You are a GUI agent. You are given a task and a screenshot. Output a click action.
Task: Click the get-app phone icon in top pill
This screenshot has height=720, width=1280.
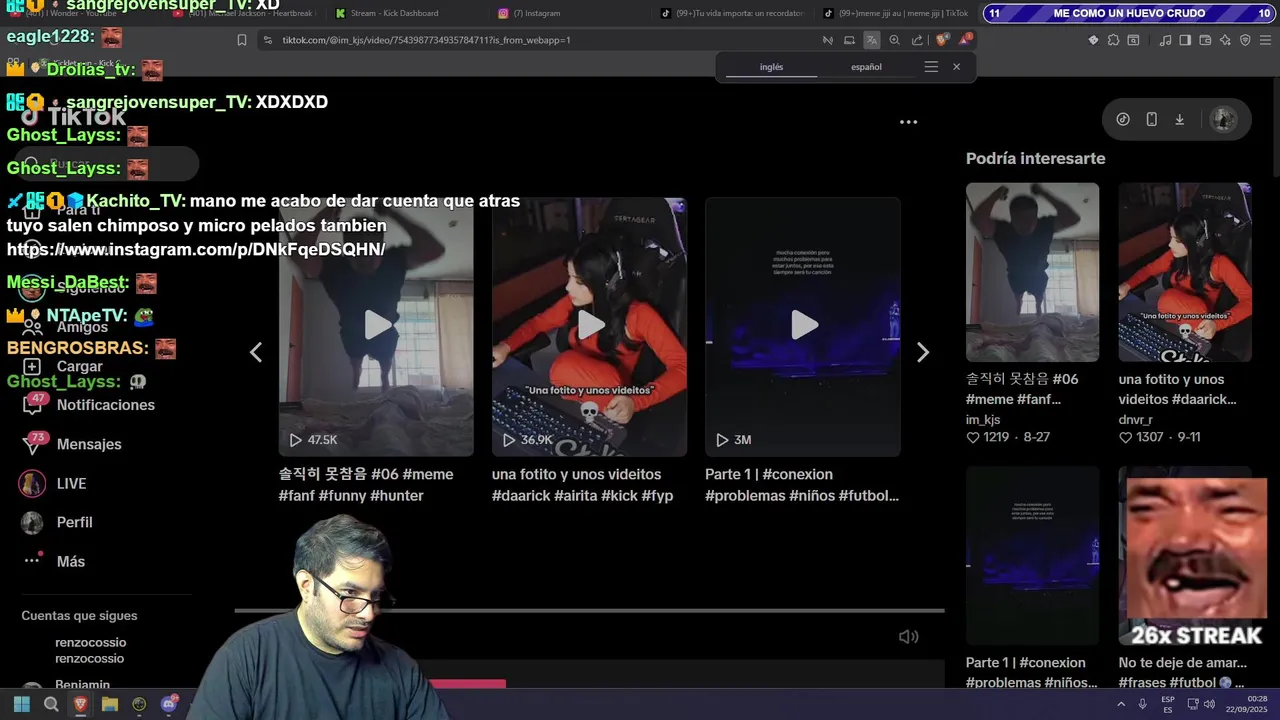tap(1151, 119)
